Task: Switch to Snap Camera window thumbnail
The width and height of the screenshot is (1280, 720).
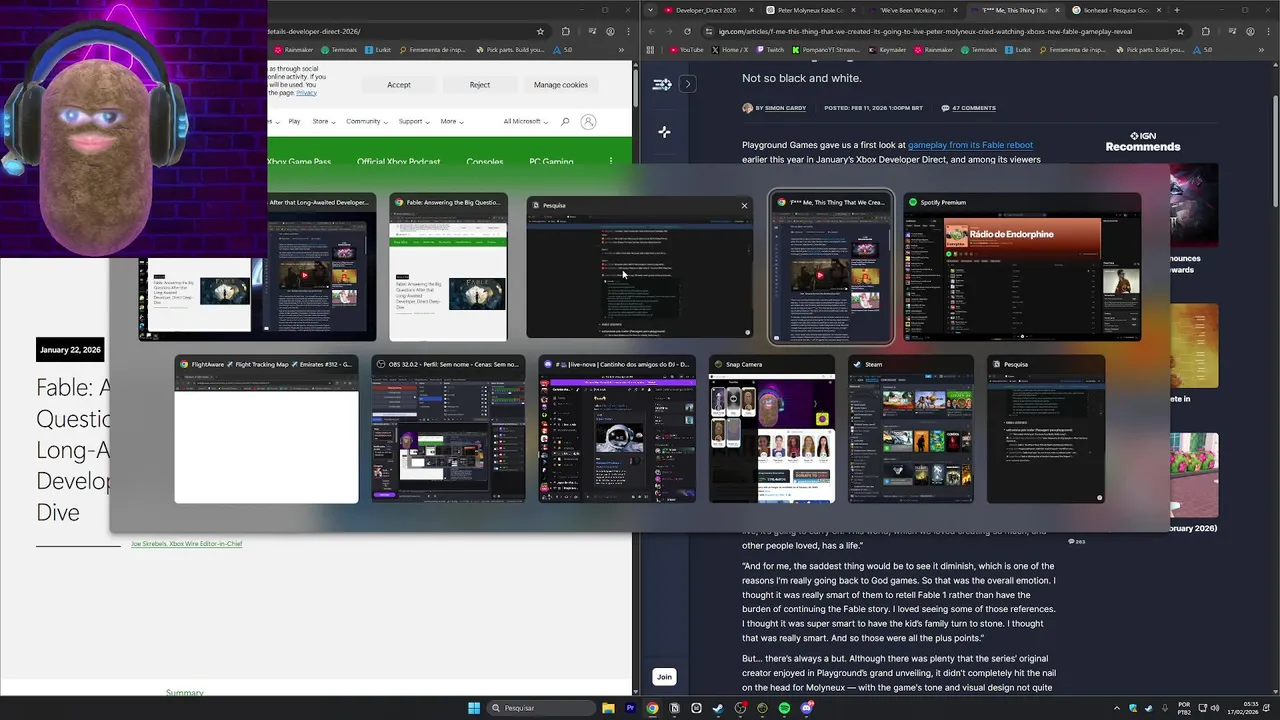Action: point(772,429)
